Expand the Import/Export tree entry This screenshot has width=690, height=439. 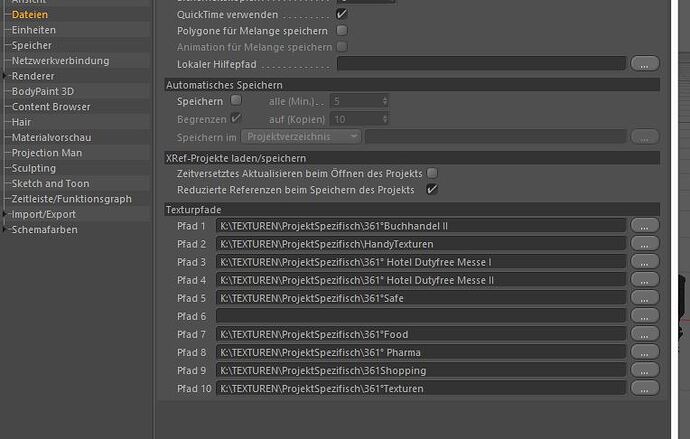pyautogui.click(x=4, y=214)
